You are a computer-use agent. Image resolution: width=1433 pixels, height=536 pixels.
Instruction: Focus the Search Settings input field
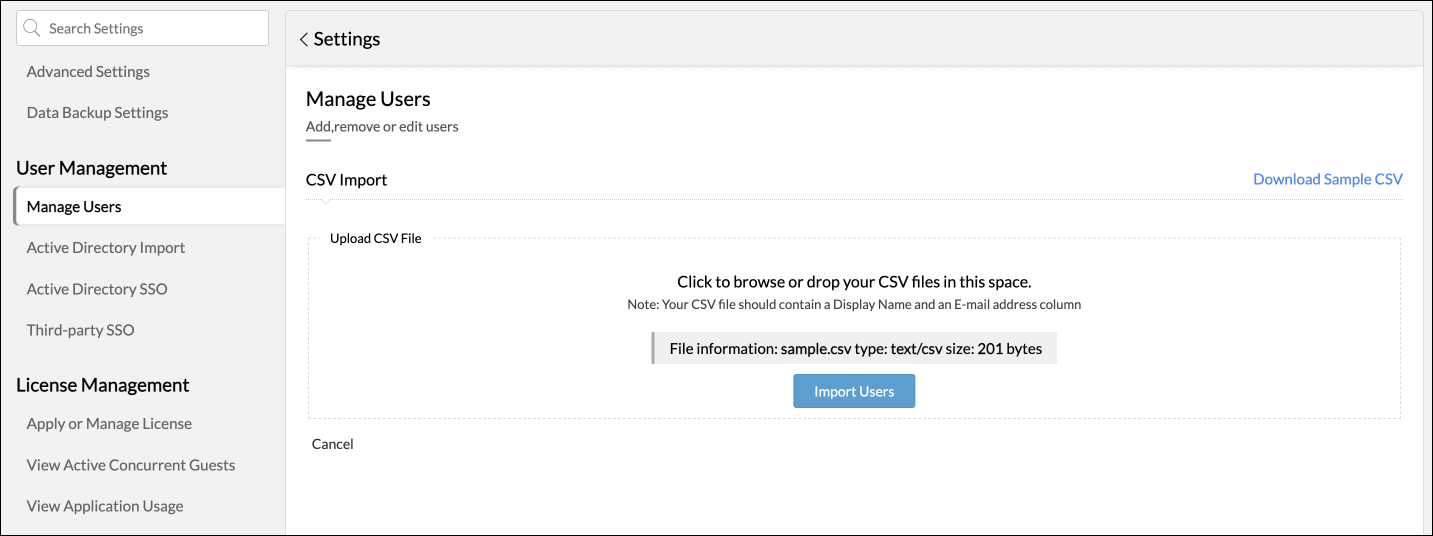[x=150, y=29]
